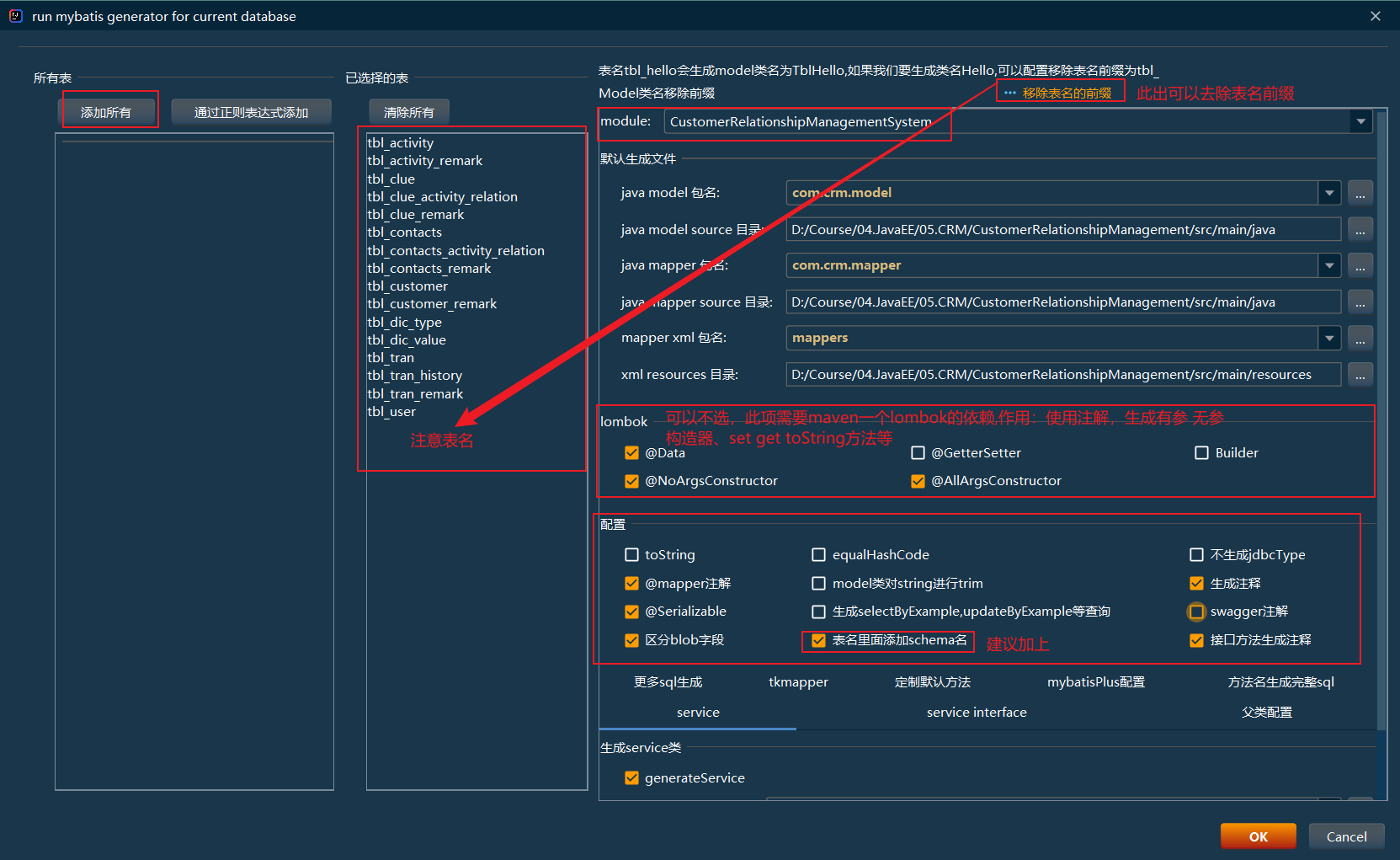Click java mapper source path field
This screenshot has height=860, width=1400.
coord(1063,302)
